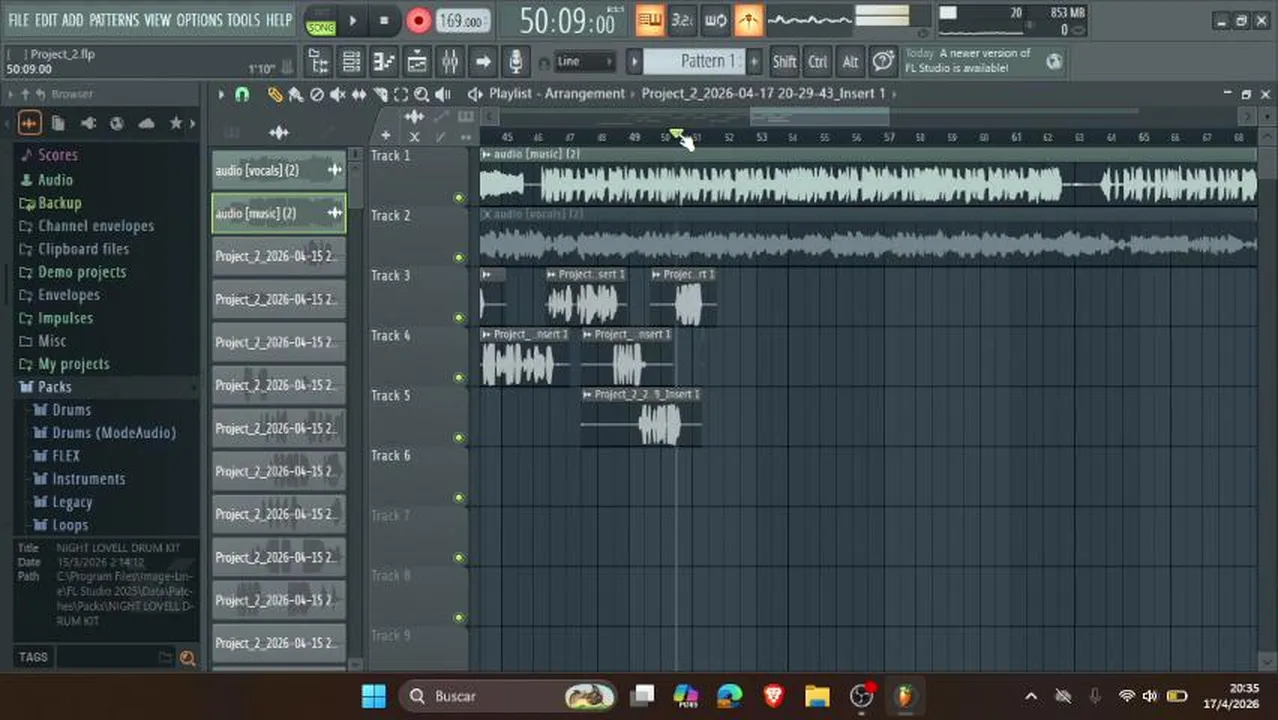Screen dimensions: 1278x720
Task: Open the Mixer faders view icon
Action: [x=450, y=62]
